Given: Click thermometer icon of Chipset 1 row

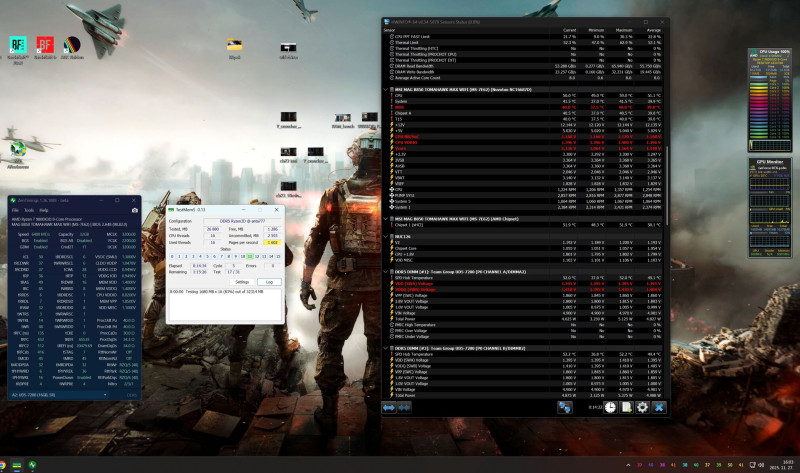Looking at the screenshot, I should point(392,225).
